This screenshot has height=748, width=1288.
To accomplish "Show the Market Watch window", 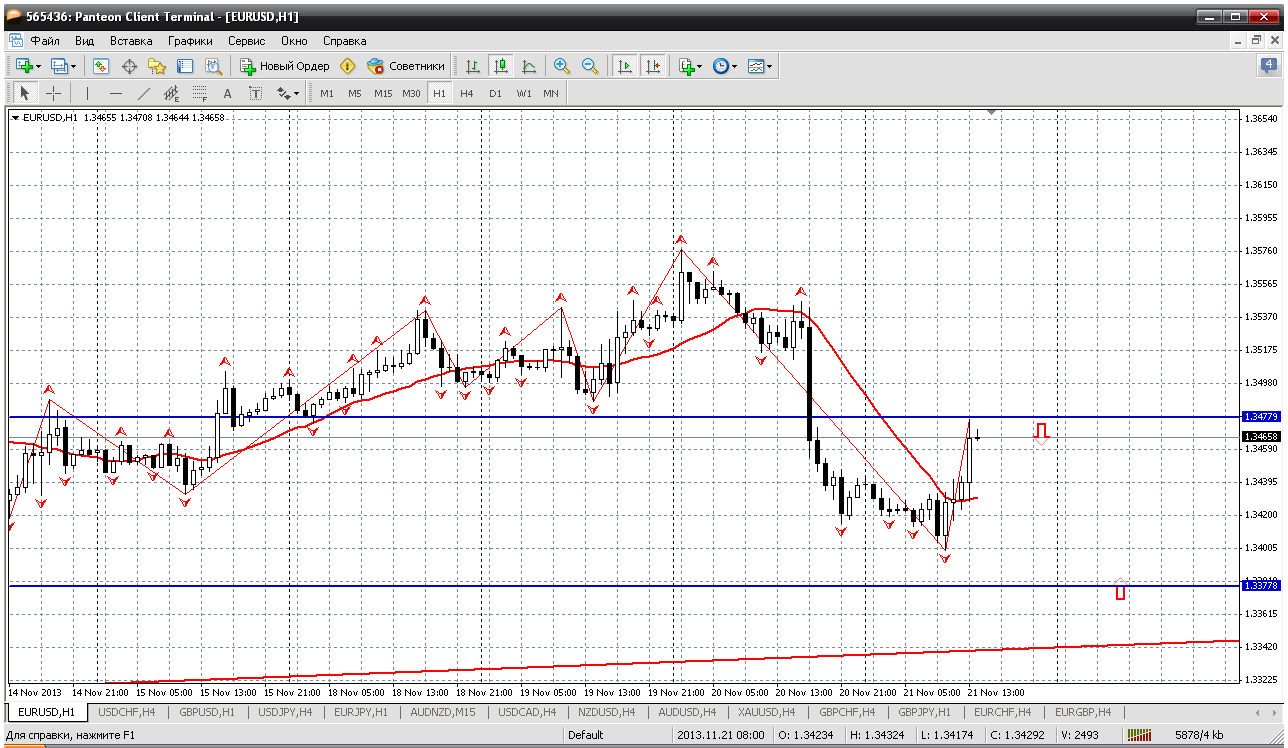I will 101,66.
